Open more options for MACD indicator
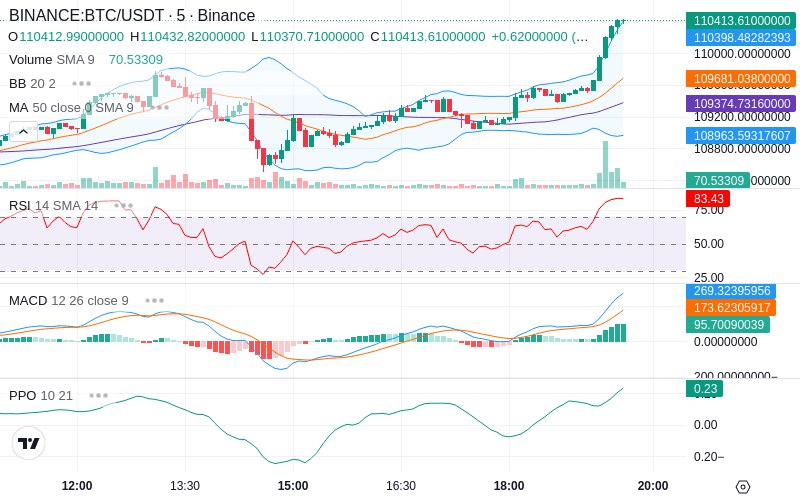Screen dimensions: 800x500 [x=154, y=301]
